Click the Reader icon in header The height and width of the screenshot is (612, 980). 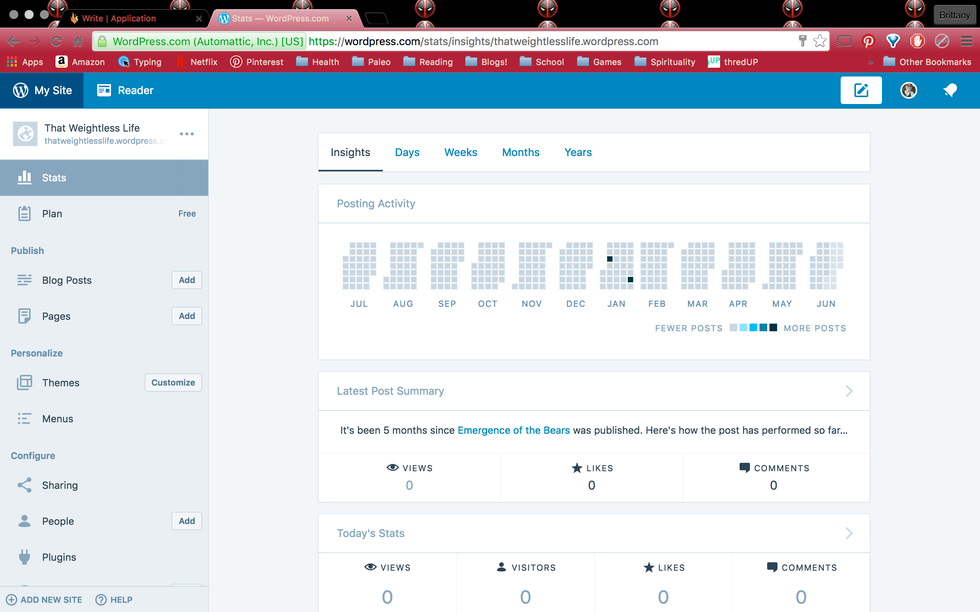click(104, 90)
